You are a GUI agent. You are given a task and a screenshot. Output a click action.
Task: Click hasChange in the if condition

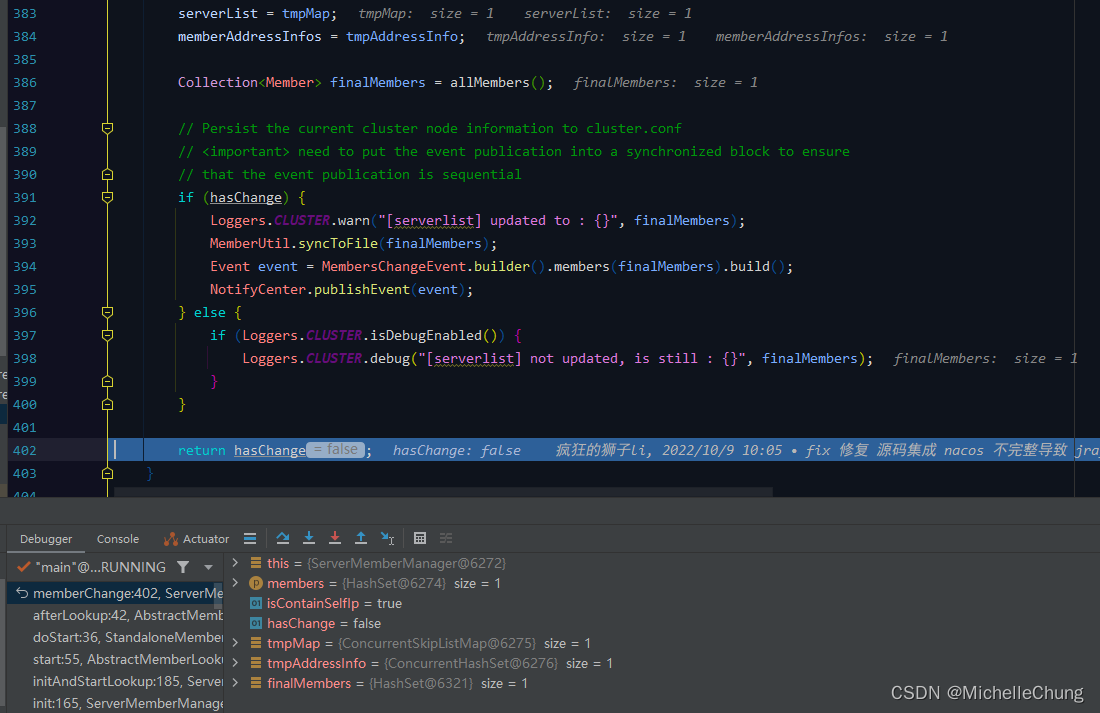[x=246, y=197]
